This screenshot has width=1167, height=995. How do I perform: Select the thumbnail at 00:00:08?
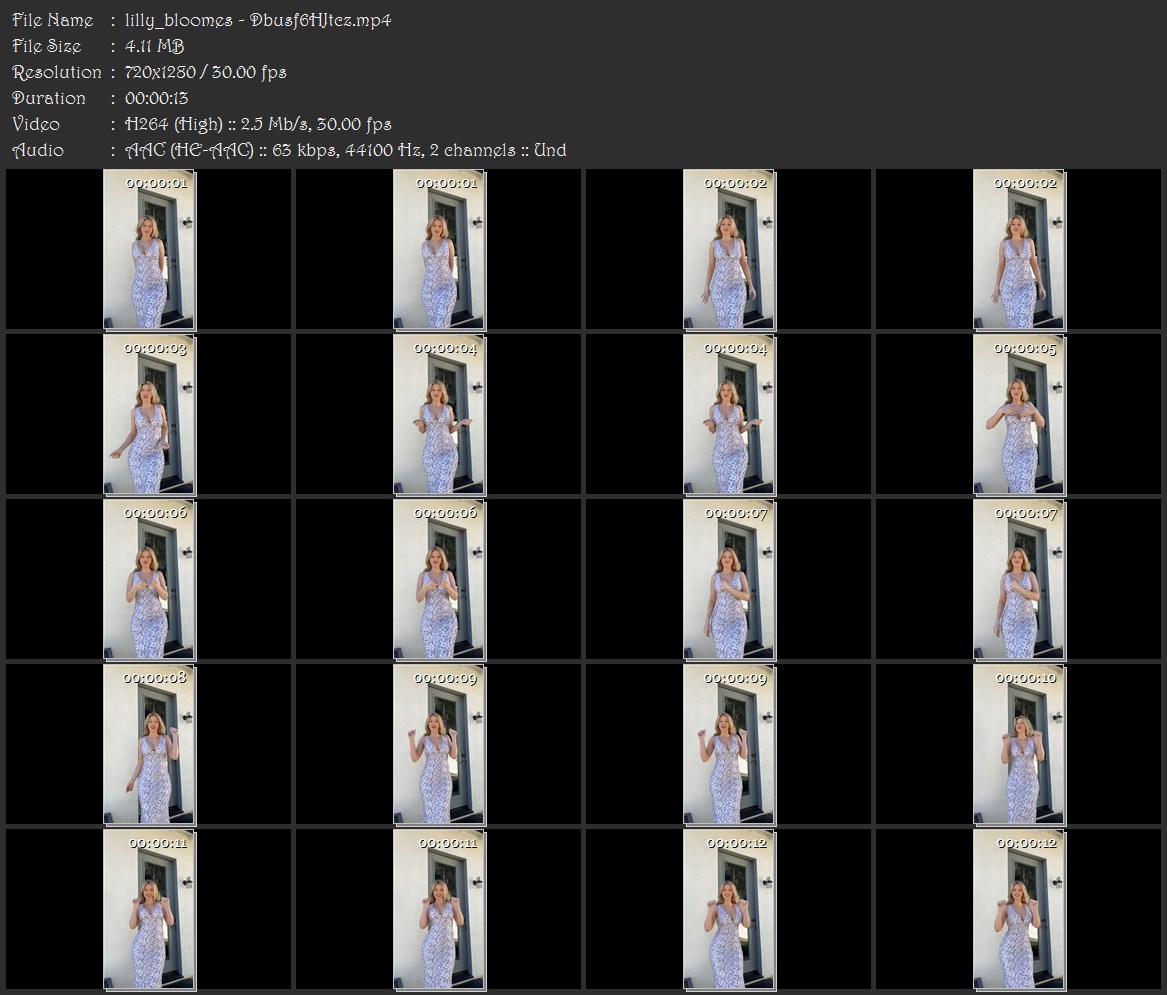click(x=149, y=745)
